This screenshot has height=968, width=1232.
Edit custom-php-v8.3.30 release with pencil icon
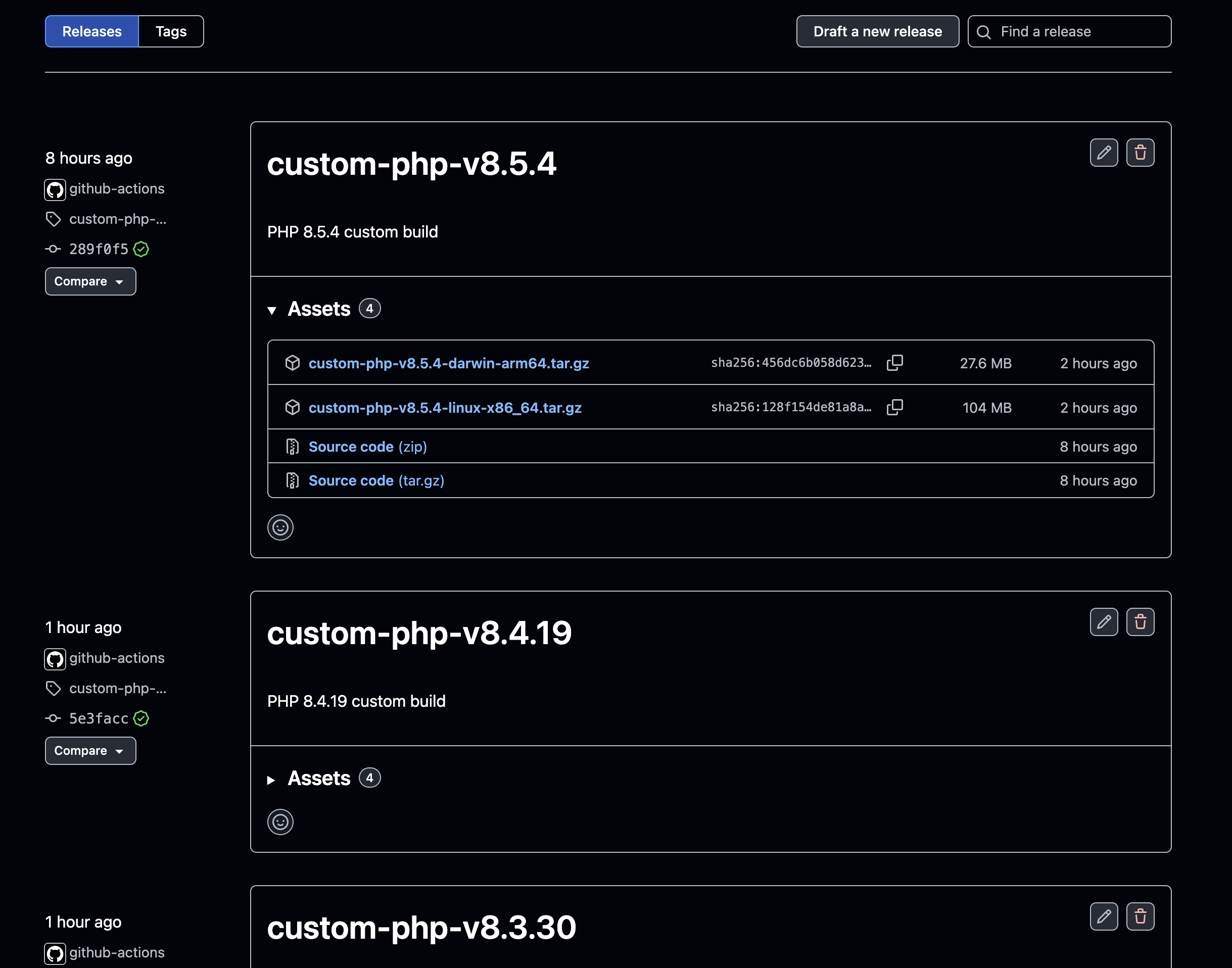click(x=1103, y=916)
